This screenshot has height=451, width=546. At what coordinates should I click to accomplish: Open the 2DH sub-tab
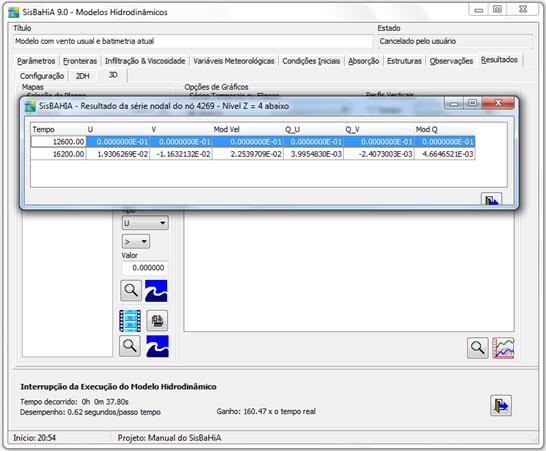click(83, 76)
